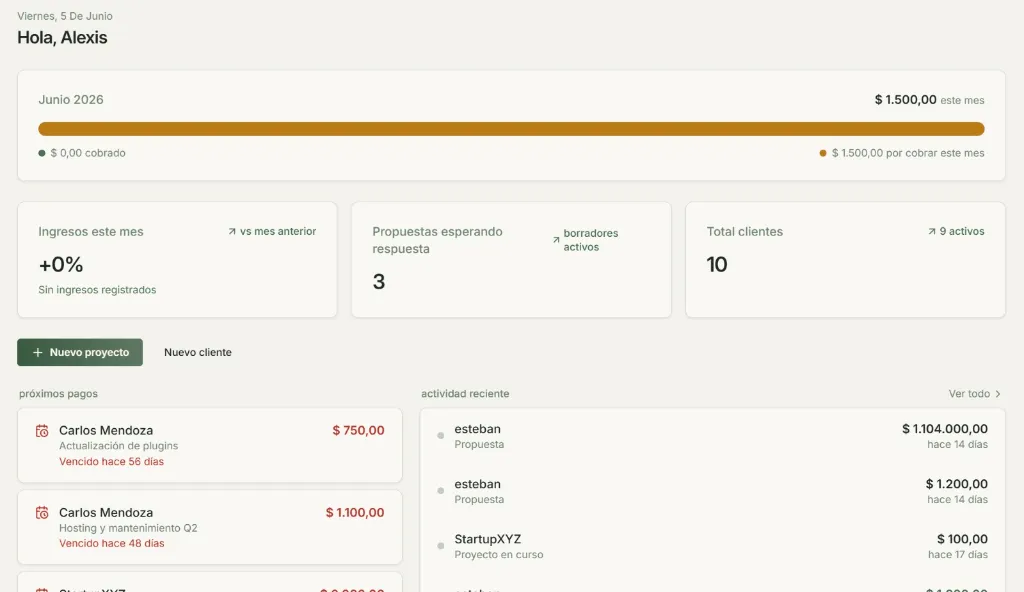This screenshot has height=592, width=1024.
Task: Select the esteban $1.200,00 proposal entry
Action: (x=712, y=491)
